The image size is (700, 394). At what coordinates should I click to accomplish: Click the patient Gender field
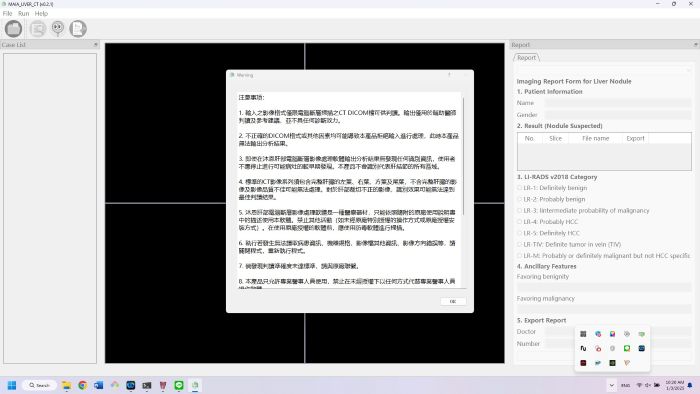(x=618, y=115)
